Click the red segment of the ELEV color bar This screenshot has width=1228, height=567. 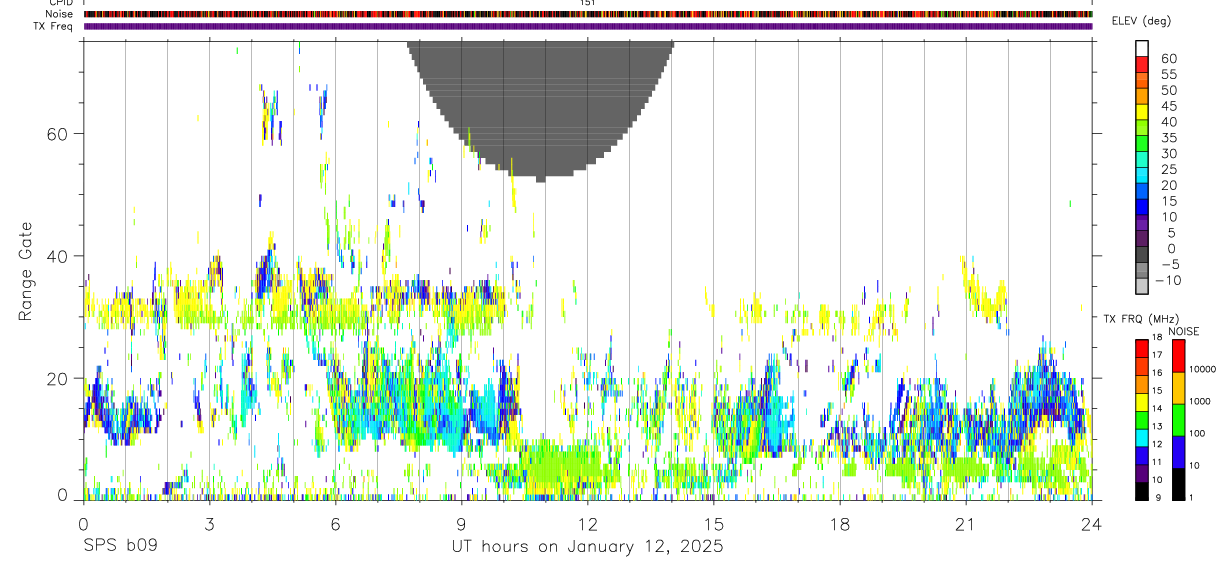[x=1142, y=64]
